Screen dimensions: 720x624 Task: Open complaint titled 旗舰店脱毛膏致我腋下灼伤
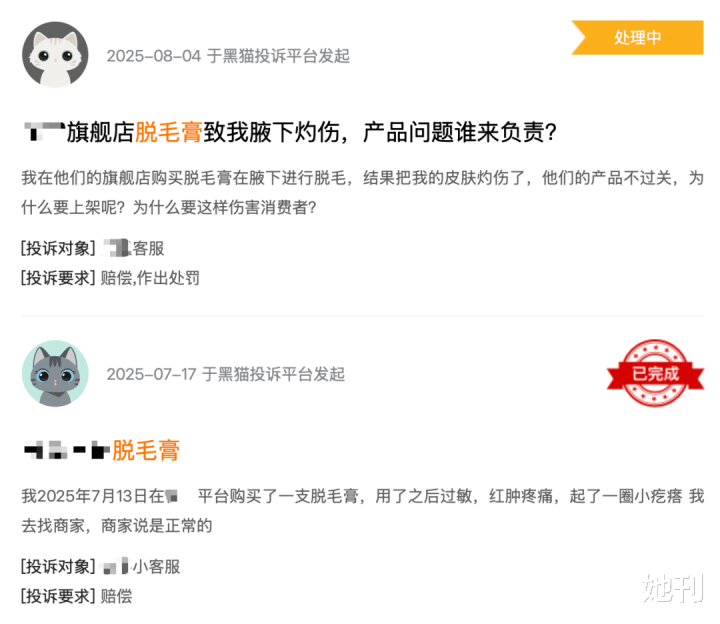[x=291, y=132]
